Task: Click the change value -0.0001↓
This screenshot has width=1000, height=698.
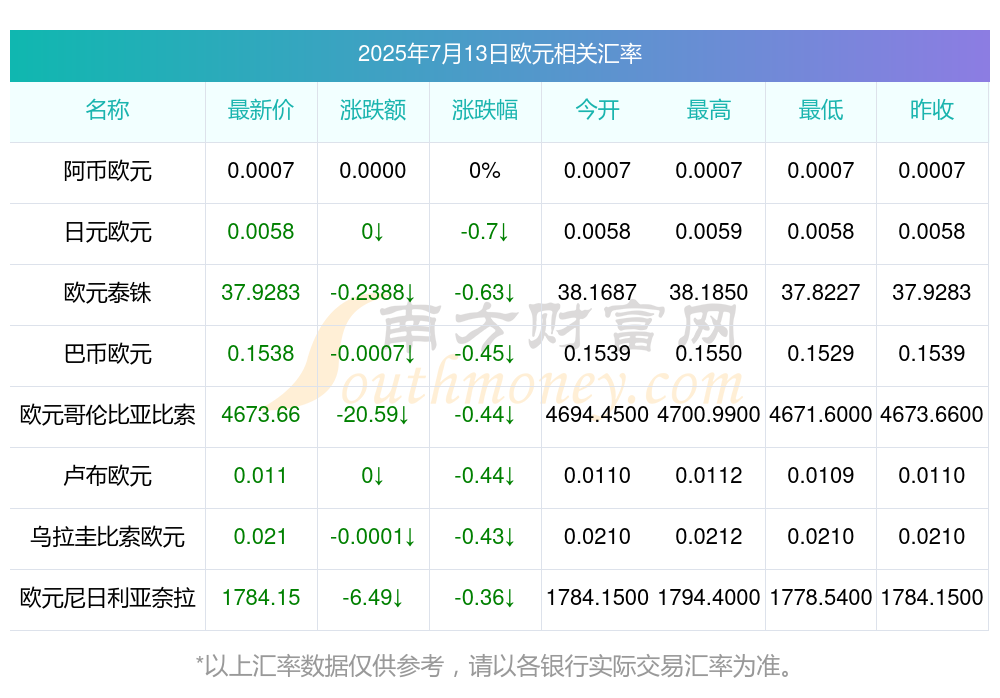Action: pos(373,537)
